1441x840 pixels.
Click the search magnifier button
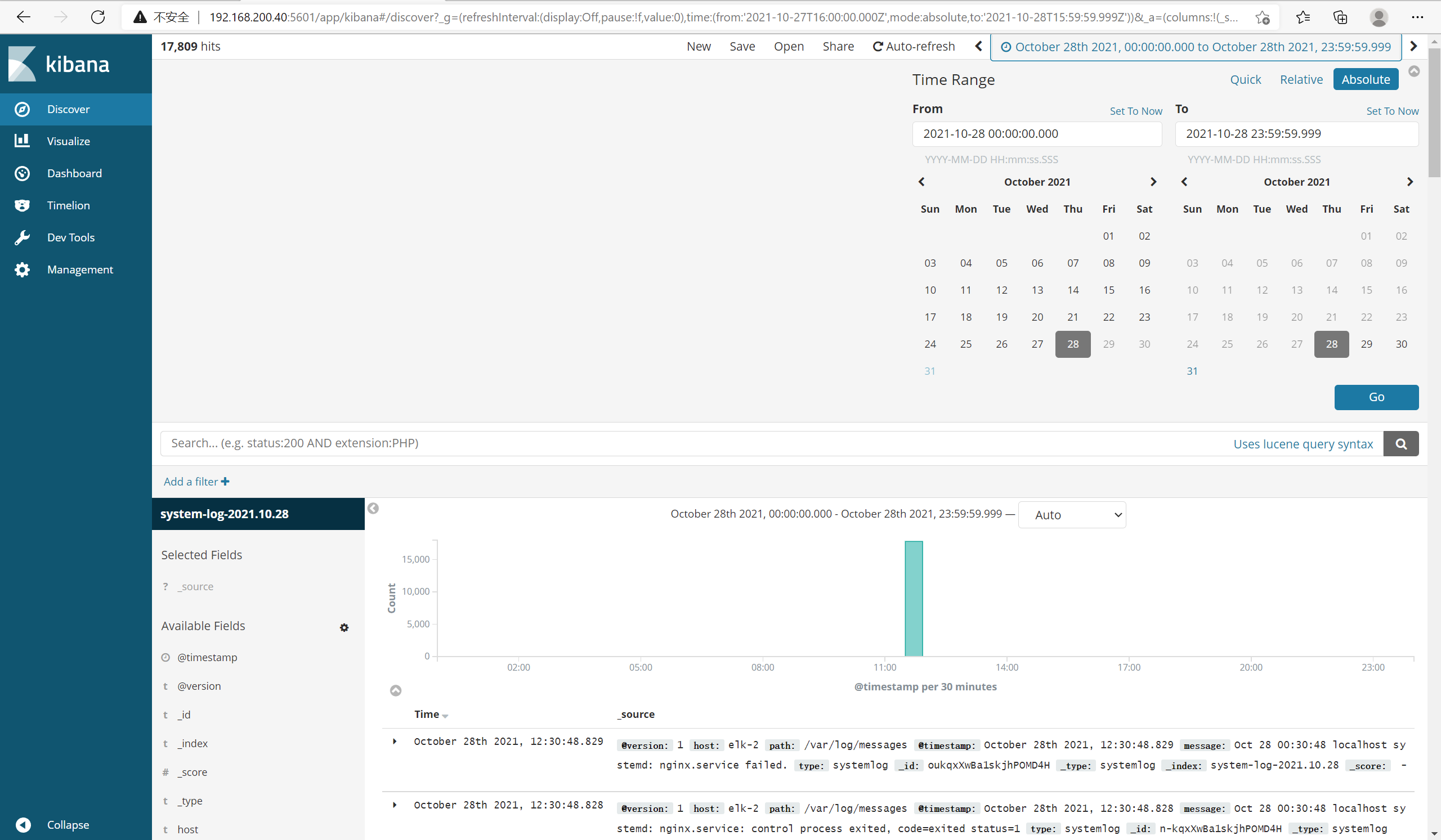click(x=1400, y=443)
